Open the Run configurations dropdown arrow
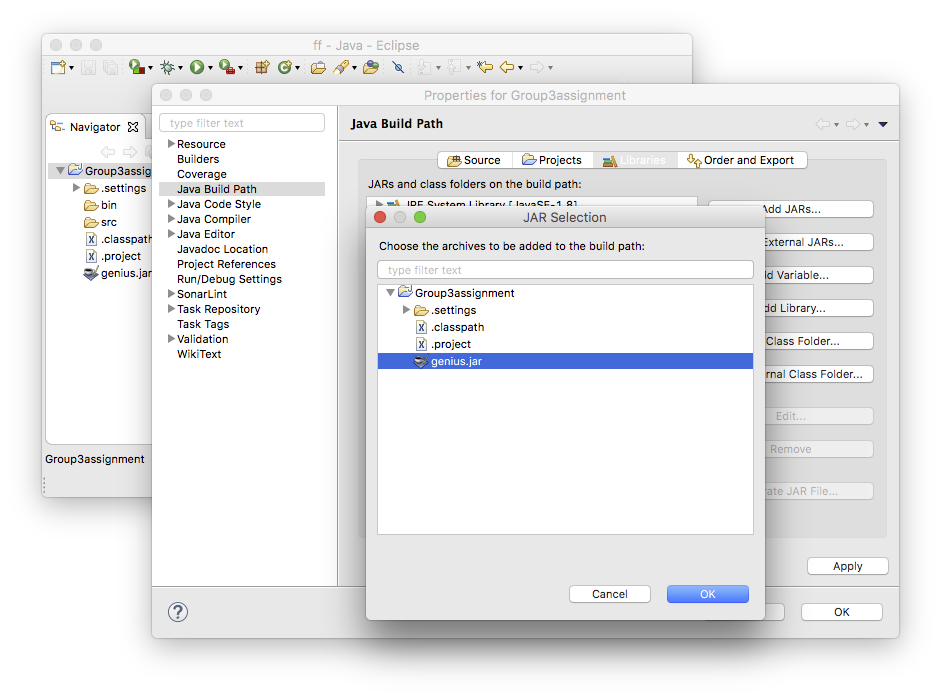The width and height of the screenshot is (941, 700). pos(210,68)
